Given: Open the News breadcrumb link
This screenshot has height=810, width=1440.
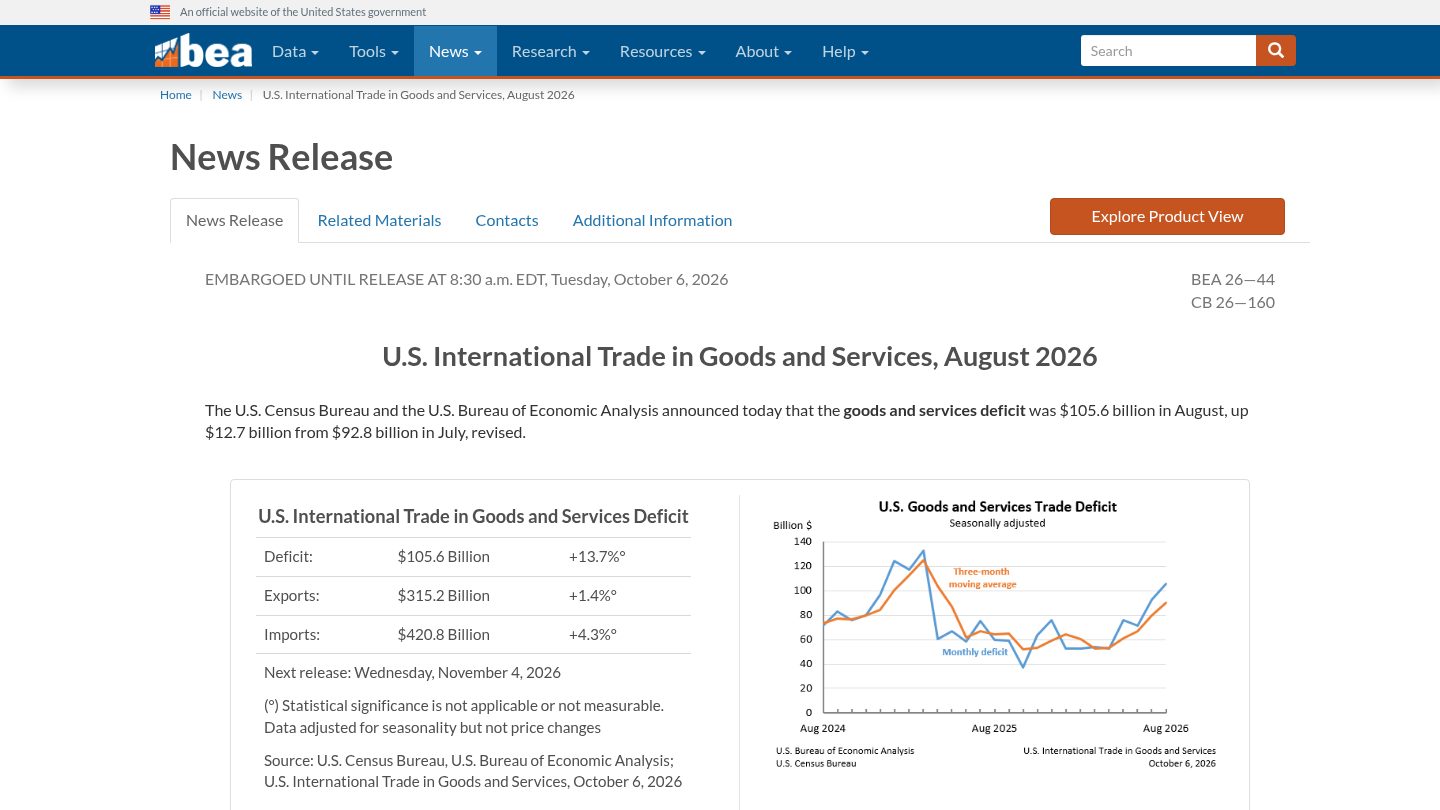Looking at the screenshot, I should 227,95.
